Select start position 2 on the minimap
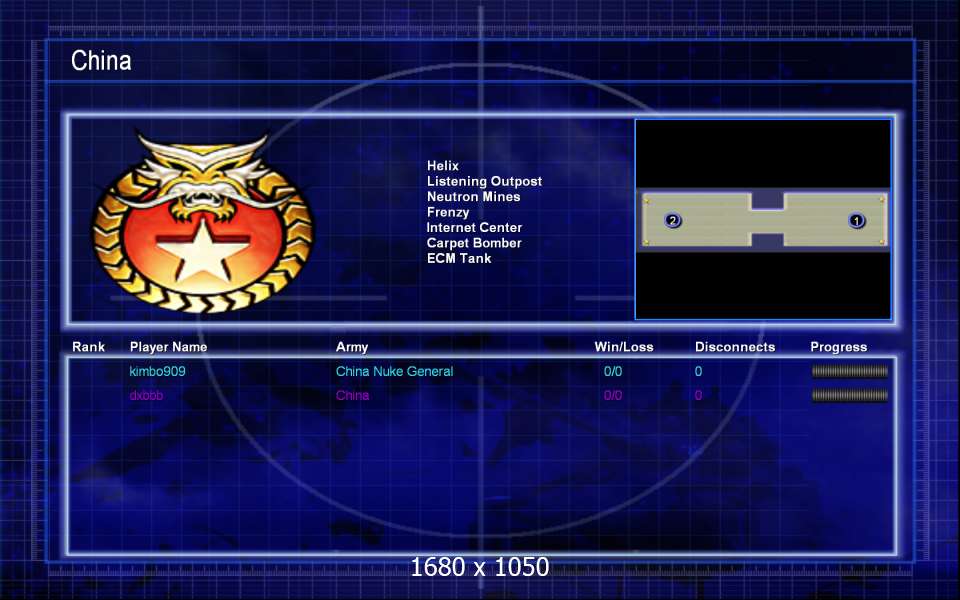The width and height of the screenshot is (960, 600). (673, 220)
